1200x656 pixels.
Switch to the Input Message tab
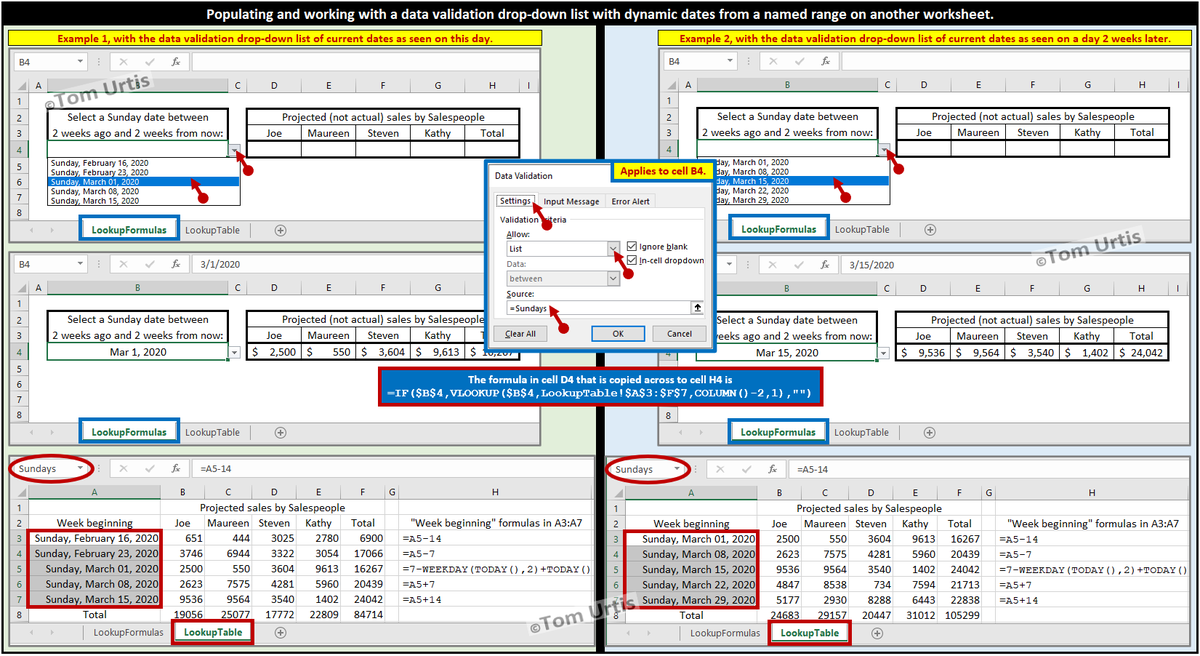click(570, 201)
